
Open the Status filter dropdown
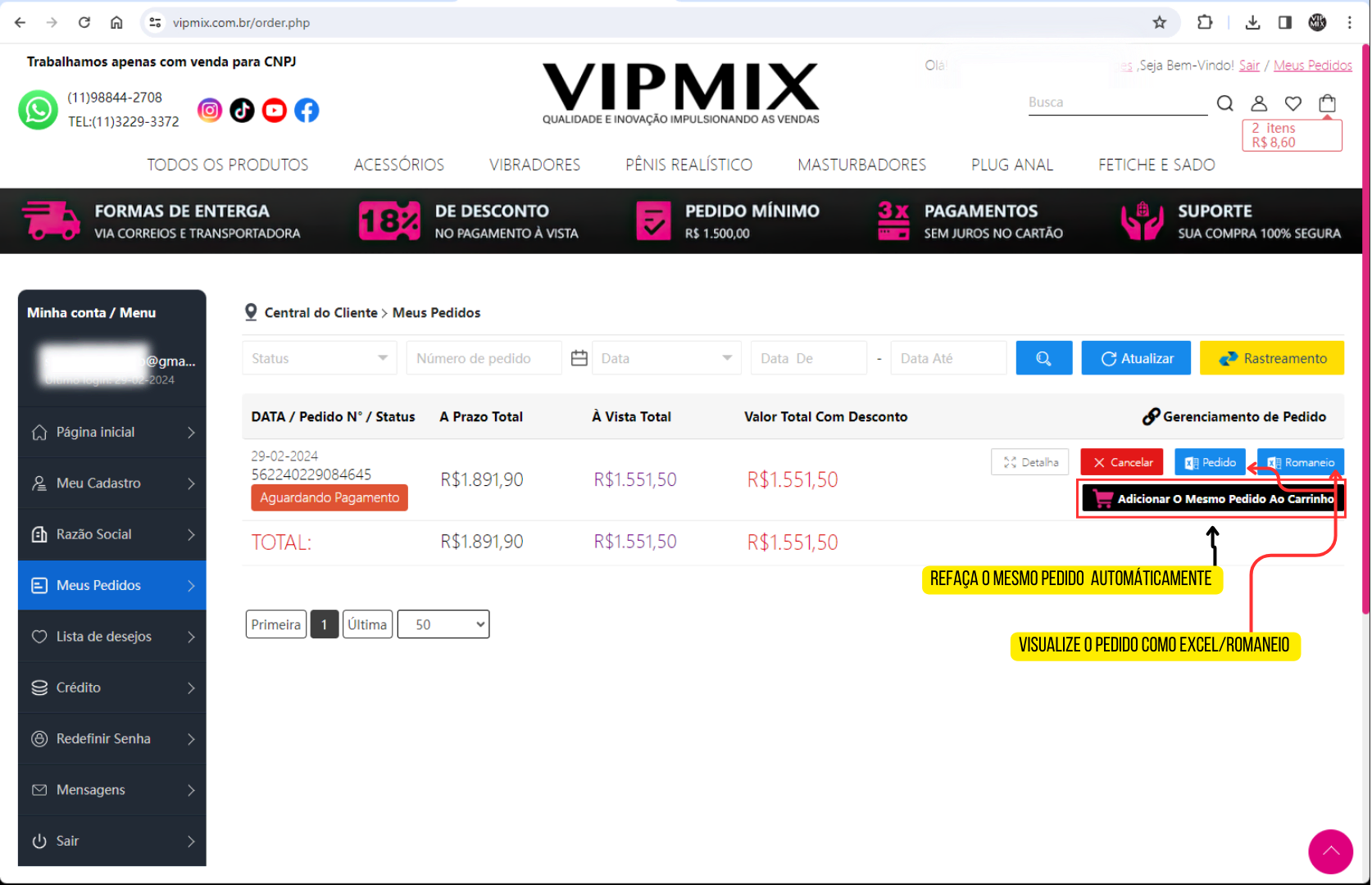pyautogui.click(x=320, y=358)
